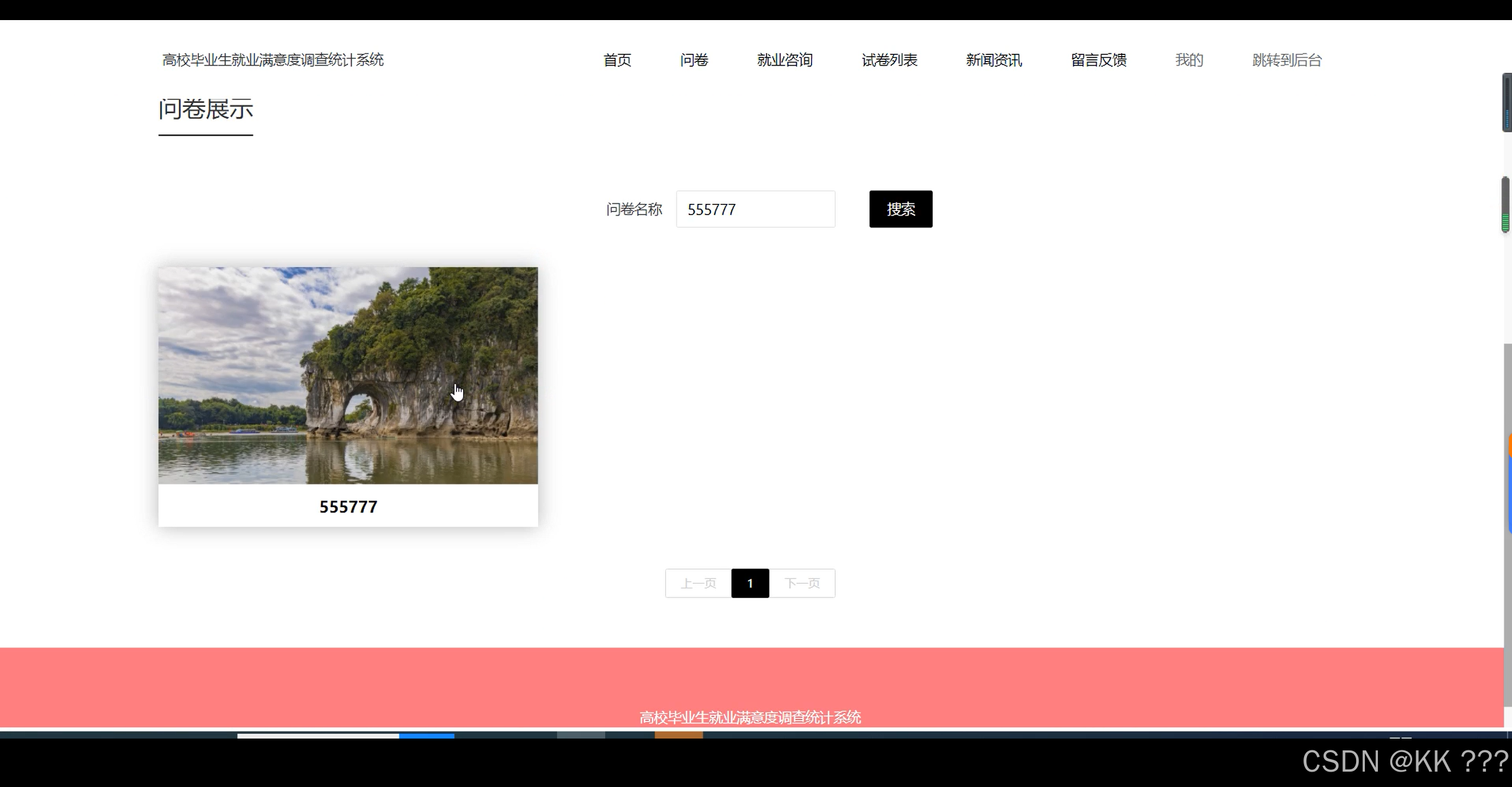Open the 我的 menu item
This screenshot has height=787, width=1512.
coord(1189,60)
